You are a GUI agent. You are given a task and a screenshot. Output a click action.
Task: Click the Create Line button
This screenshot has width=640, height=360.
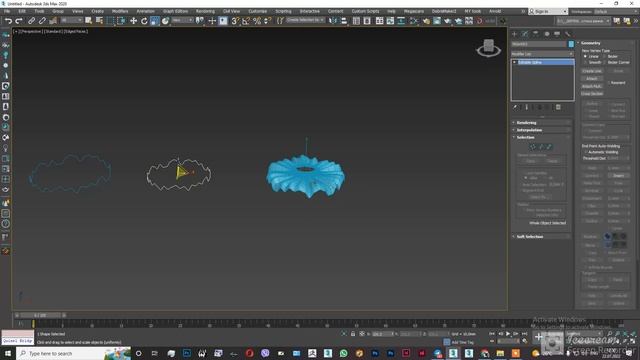592,71
